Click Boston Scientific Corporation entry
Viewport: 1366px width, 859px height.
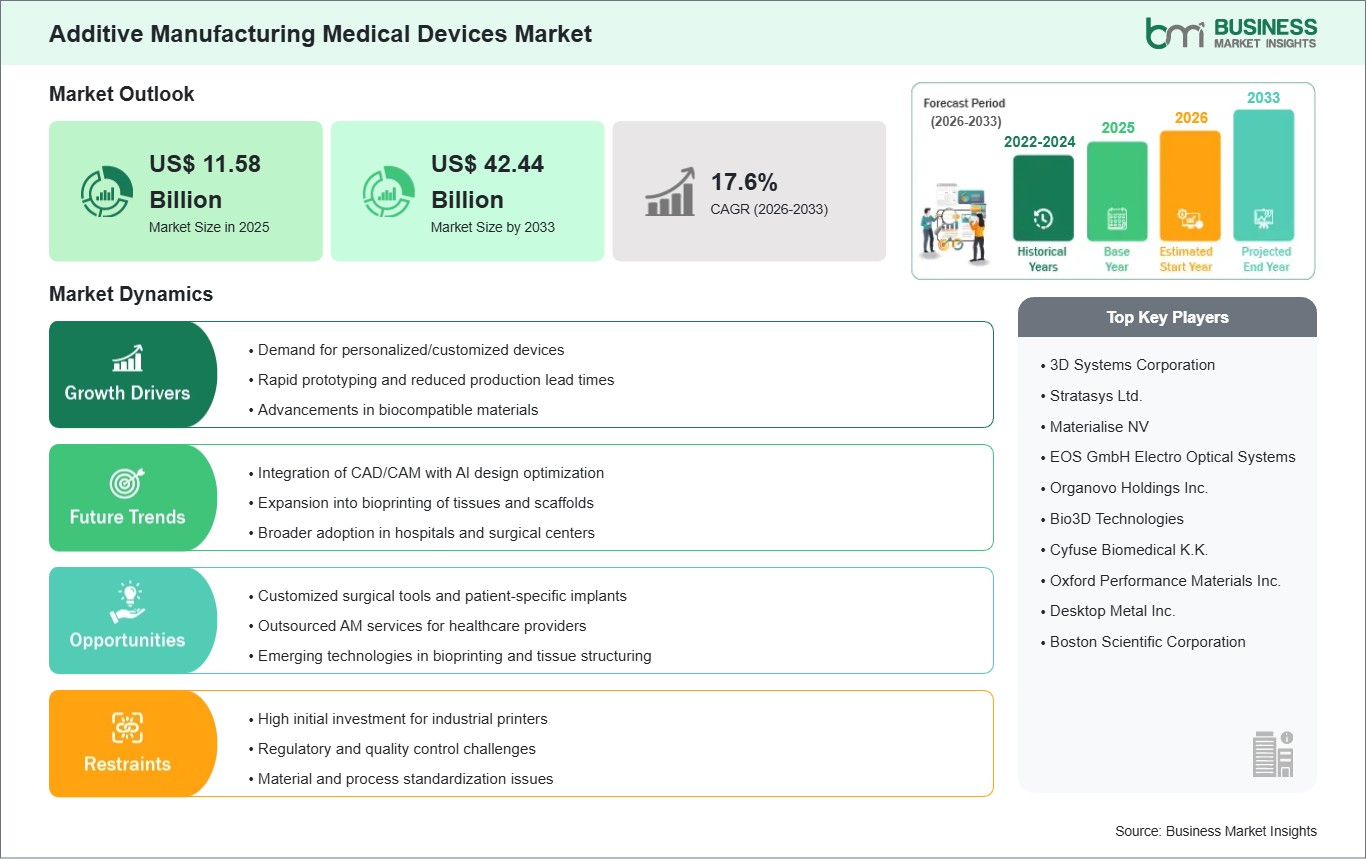(x=1147, y=642)
